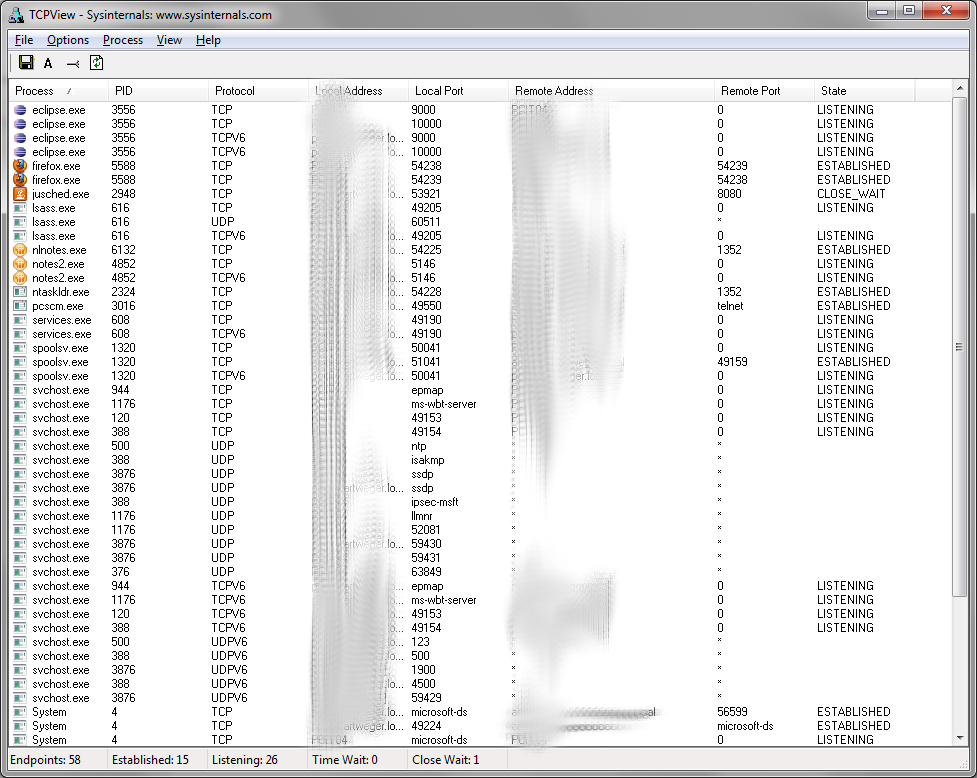
Task: Open the Process menu
Action: click(122, 40)
